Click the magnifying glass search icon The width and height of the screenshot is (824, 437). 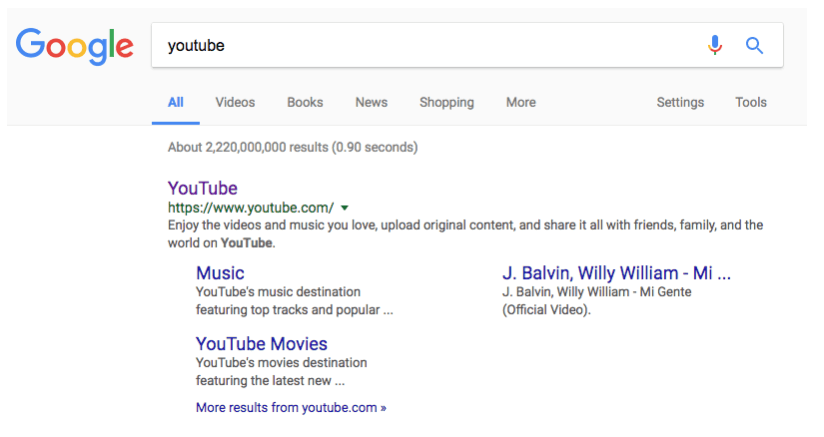[754, 46]
